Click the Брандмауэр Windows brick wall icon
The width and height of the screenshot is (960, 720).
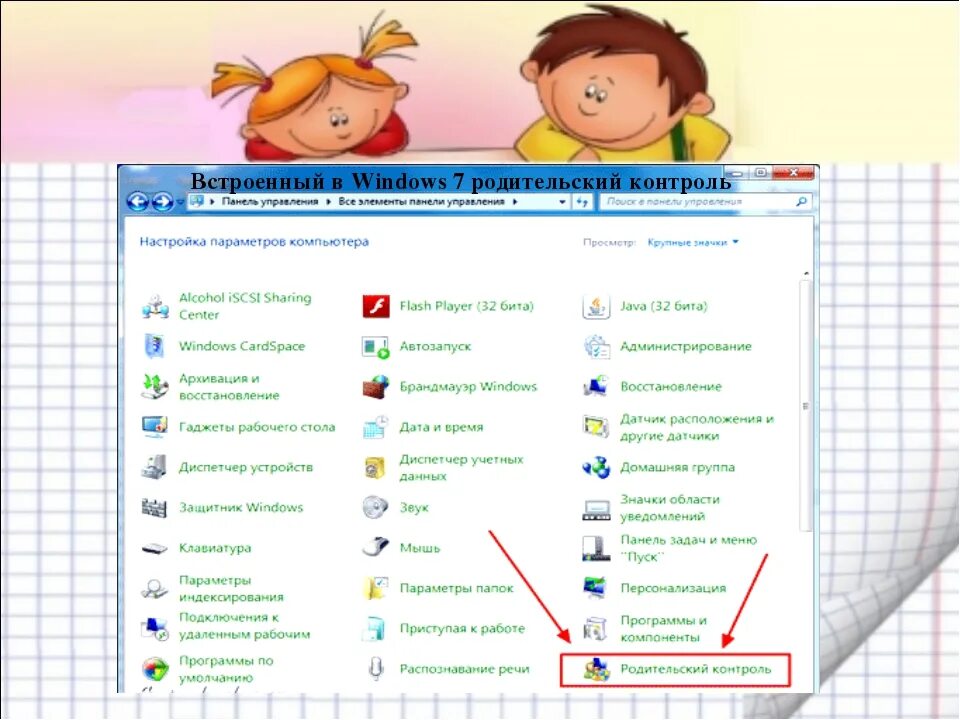(375, 387)
